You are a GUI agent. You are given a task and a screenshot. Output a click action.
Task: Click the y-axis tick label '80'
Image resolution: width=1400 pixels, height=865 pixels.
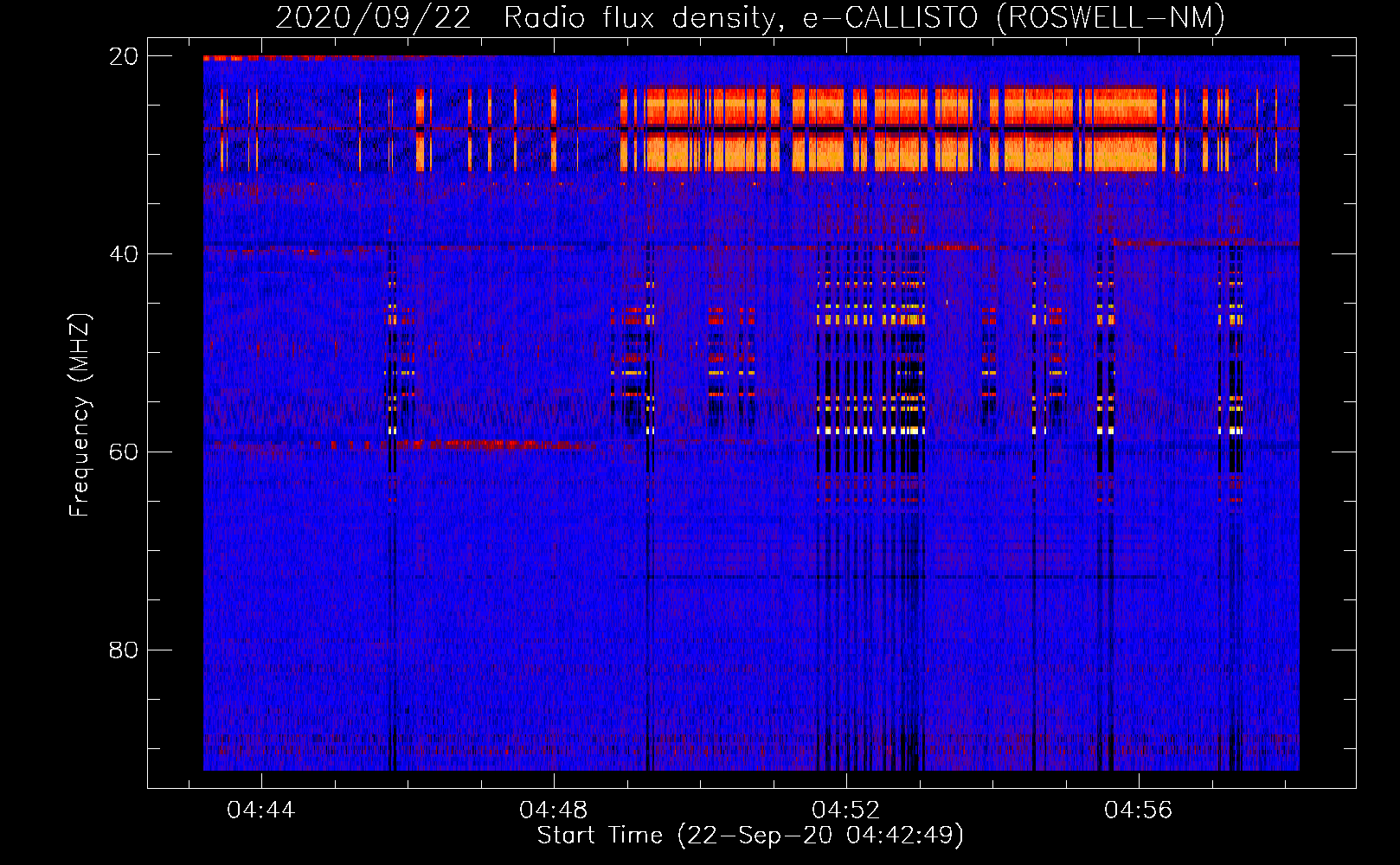tap(124, 650)
